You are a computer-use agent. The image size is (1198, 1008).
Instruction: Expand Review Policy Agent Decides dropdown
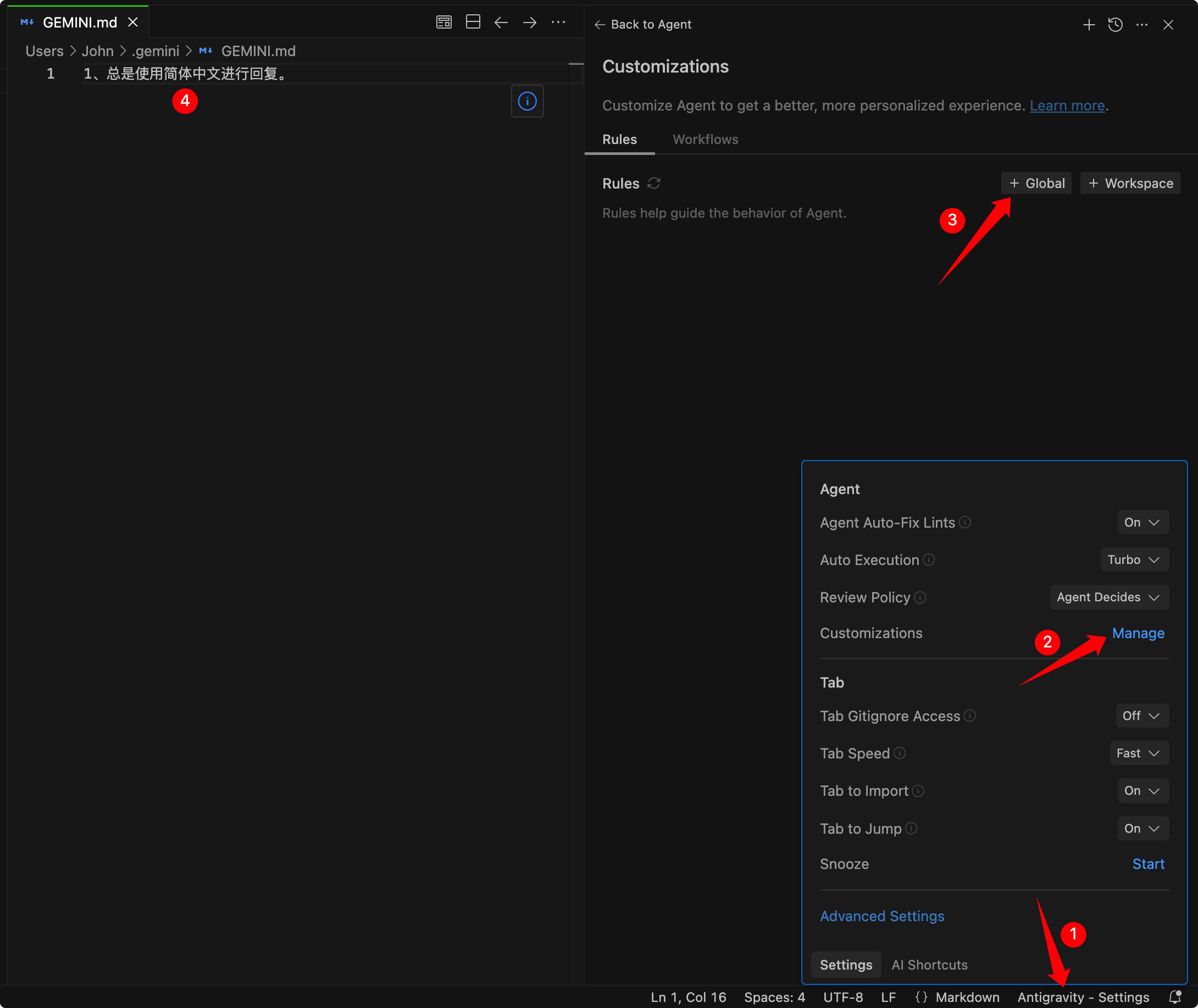coord(1108,597)
